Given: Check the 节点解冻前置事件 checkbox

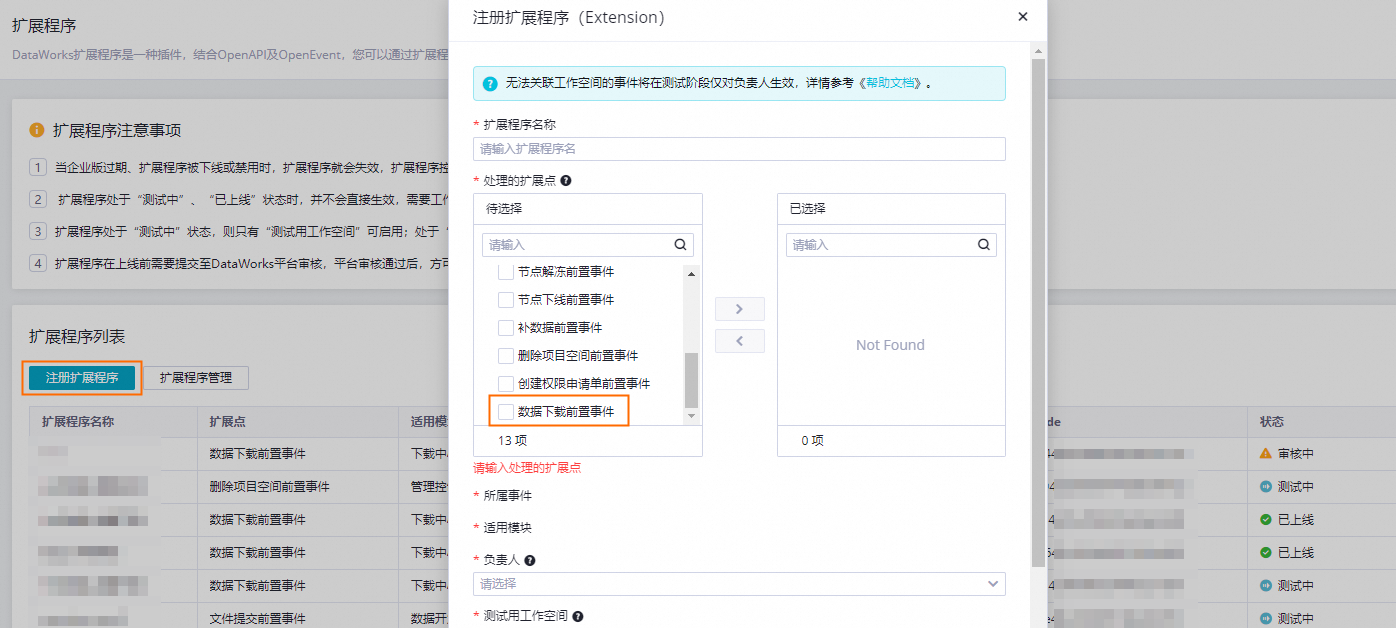Looking at the screenshot, I should [x=506, y=272].
